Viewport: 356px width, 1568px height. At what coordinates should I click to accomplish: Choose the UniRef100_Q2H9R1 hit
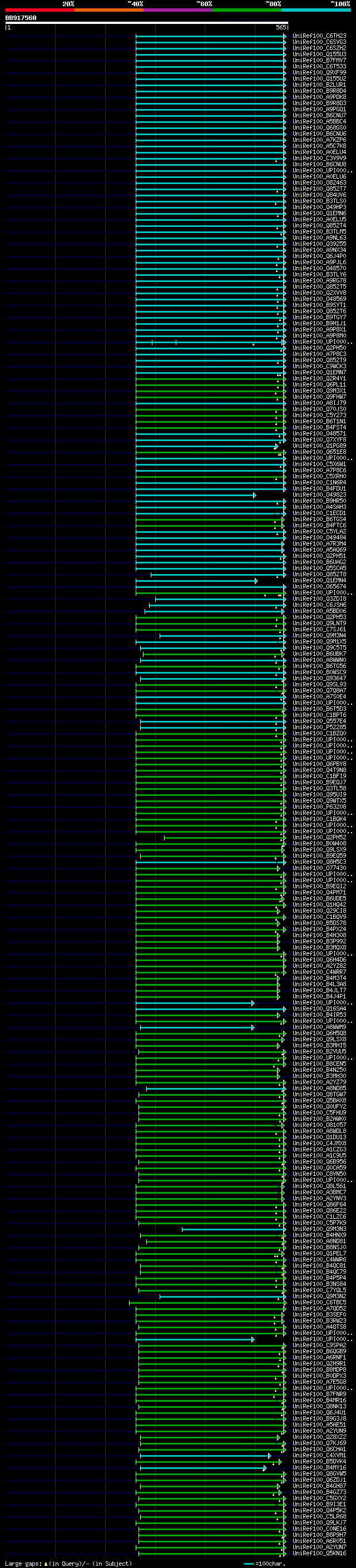(319, 1363)
